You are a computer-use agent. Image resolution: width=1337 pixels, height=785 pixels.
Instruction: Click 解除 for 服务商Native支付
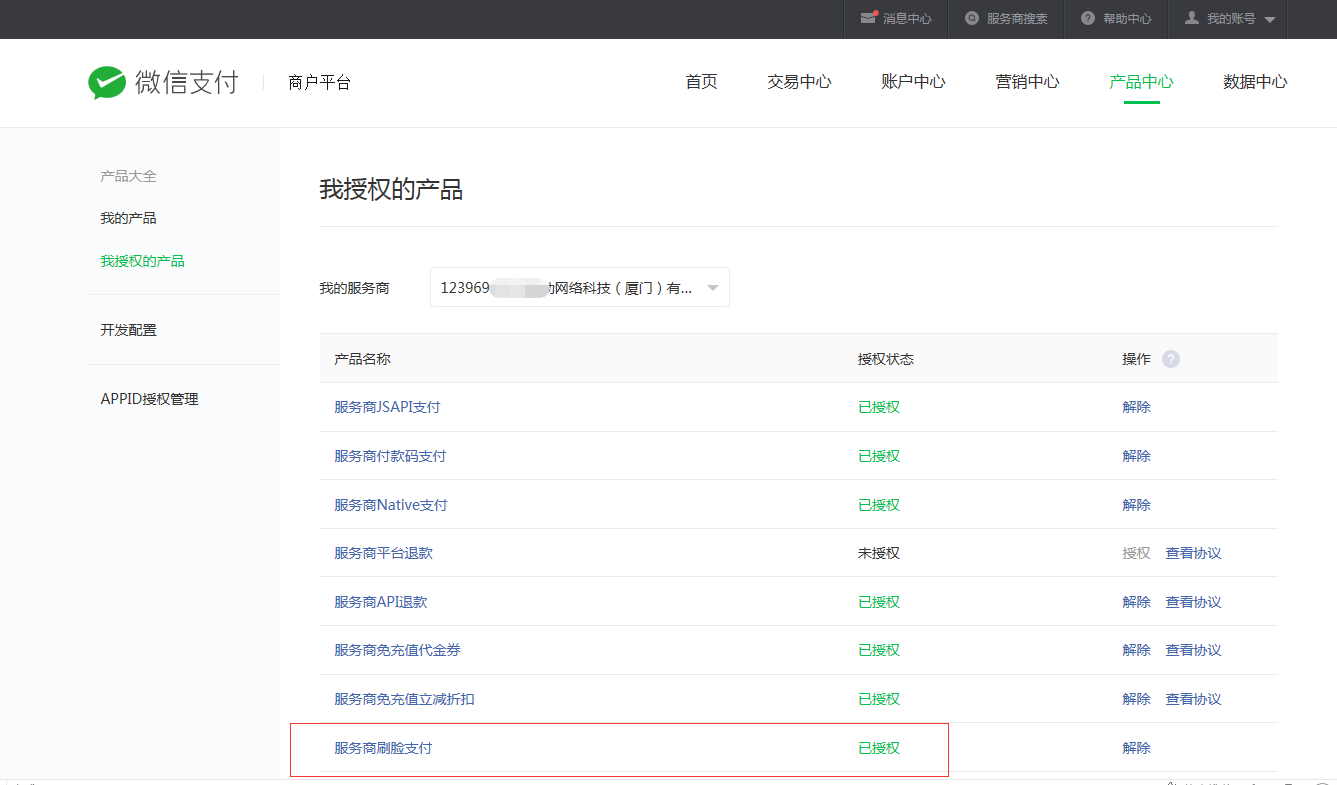click(x=1136, y=505)
